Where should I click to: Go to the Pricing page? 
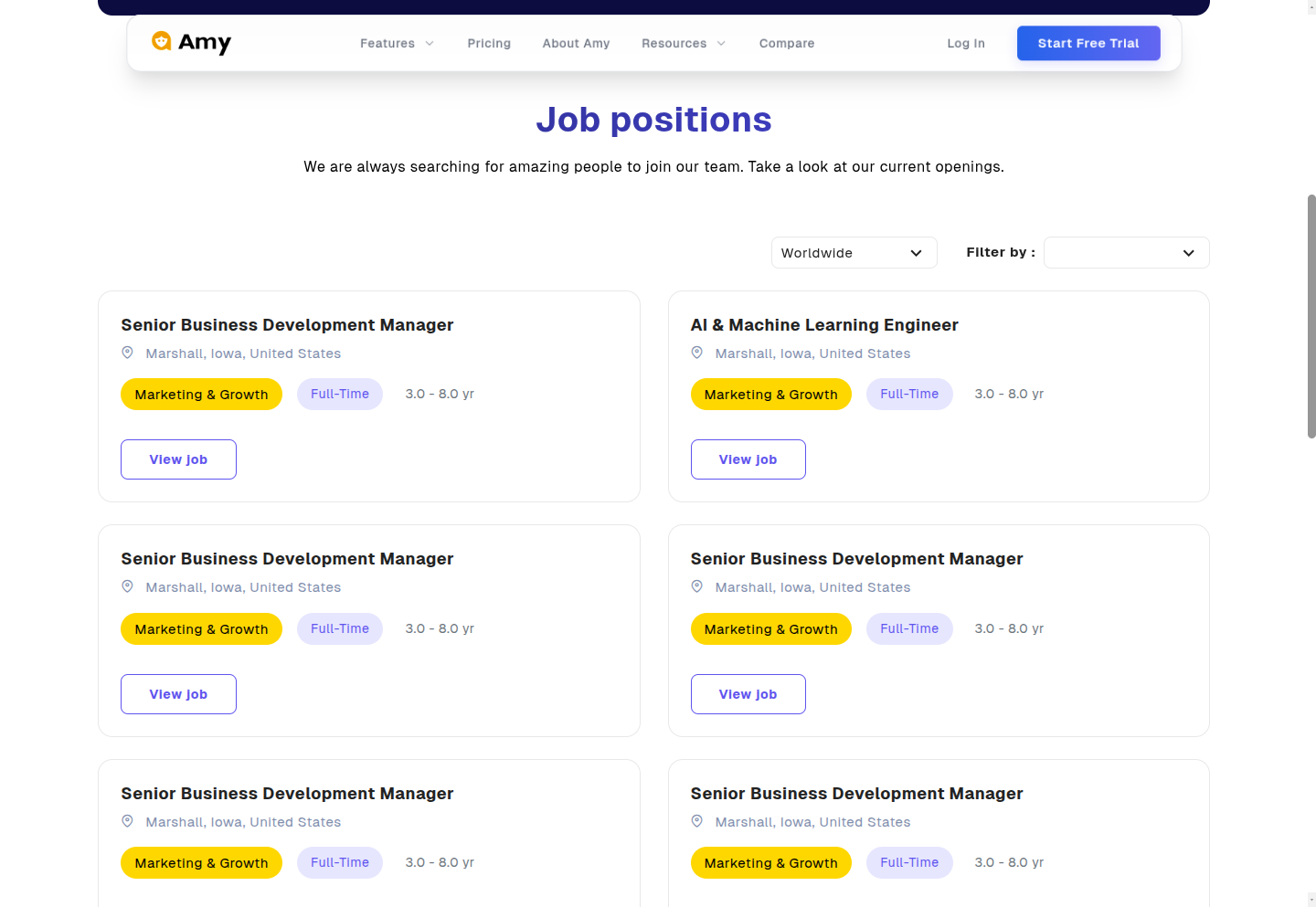pos(489,44)
